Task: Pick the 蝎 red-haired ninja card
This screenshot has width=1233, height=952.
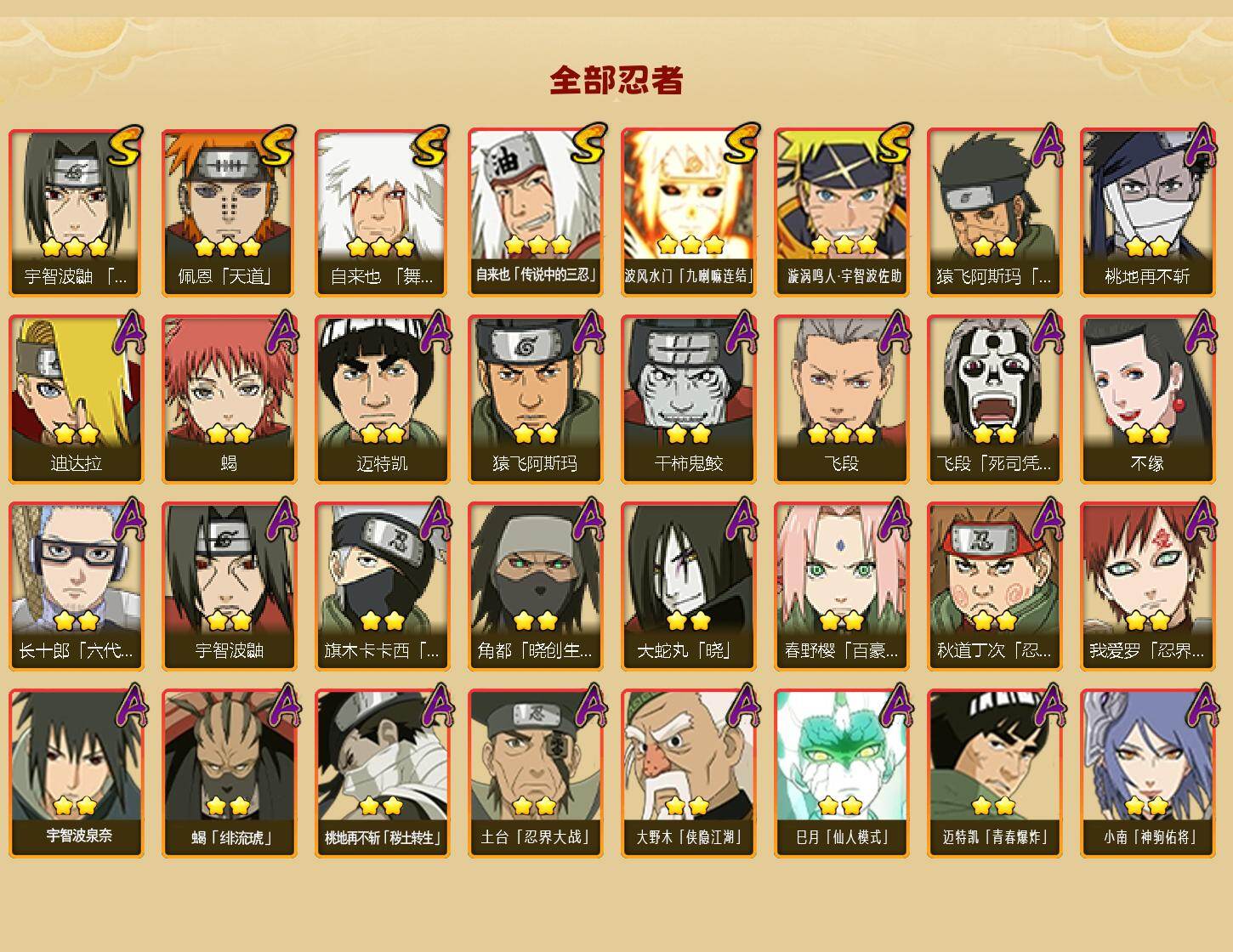Action: [x=229, y=399]
